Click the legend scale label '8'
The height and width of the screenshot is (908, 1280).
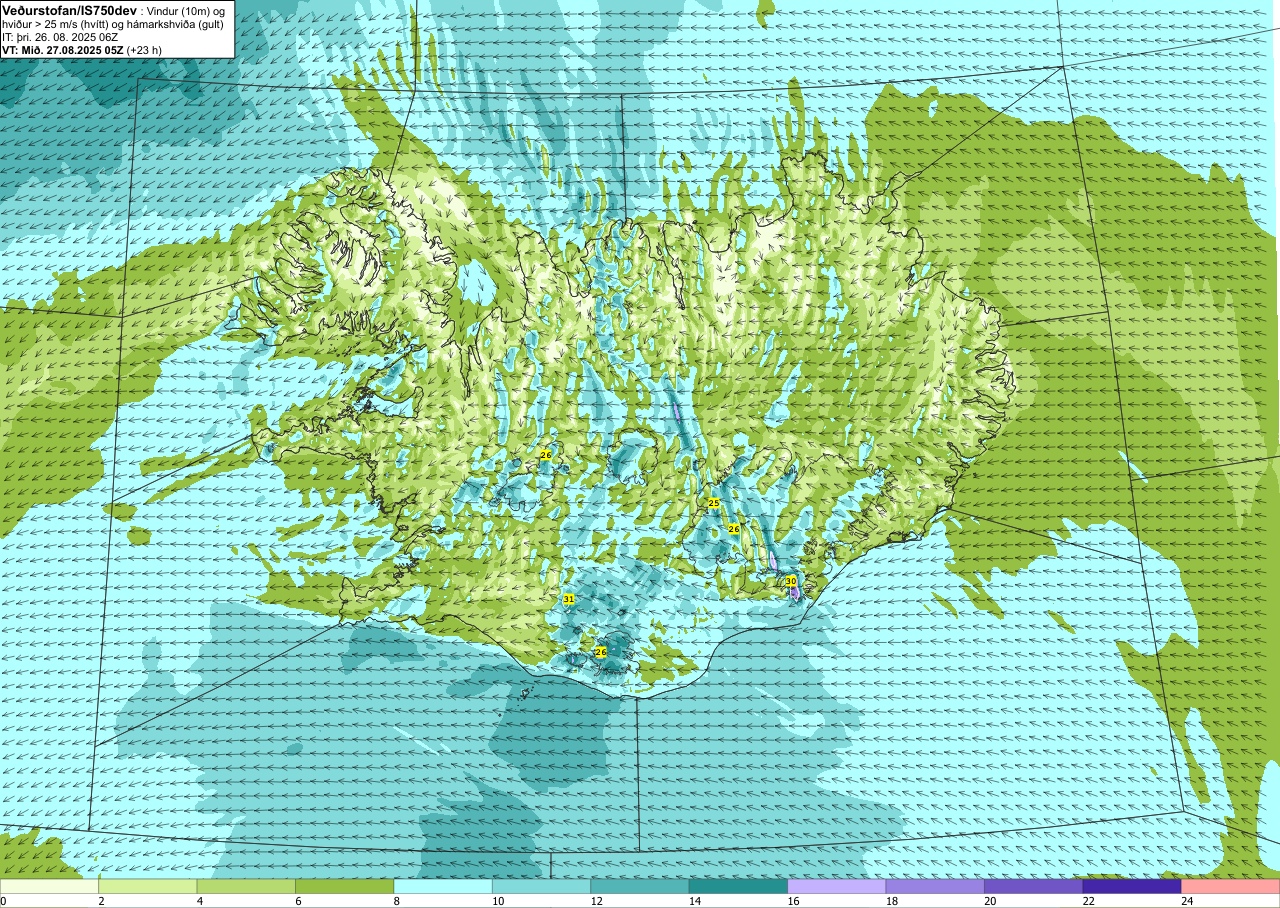(397, 901)
